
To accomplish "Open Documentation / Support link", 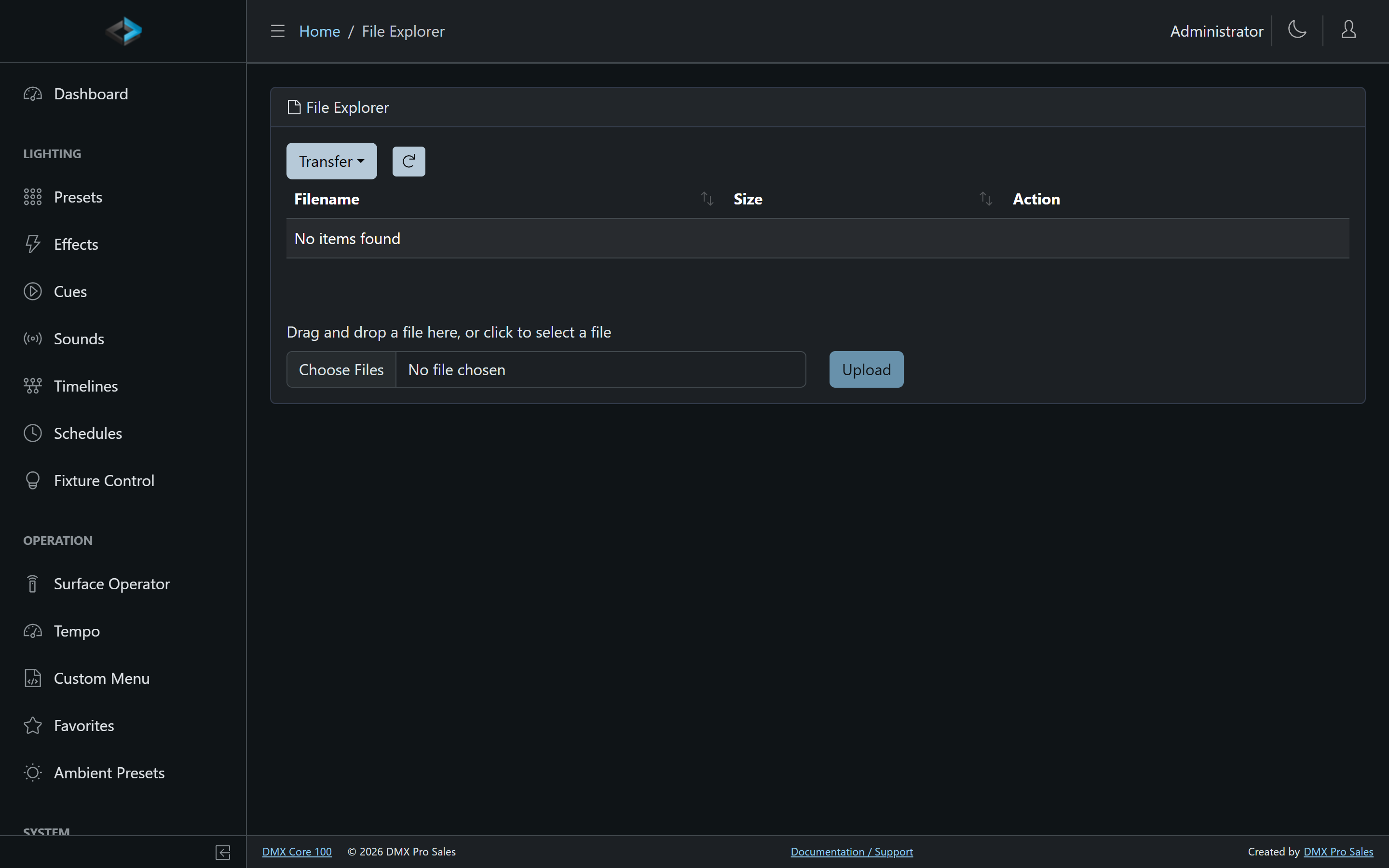I will (852, 852).
